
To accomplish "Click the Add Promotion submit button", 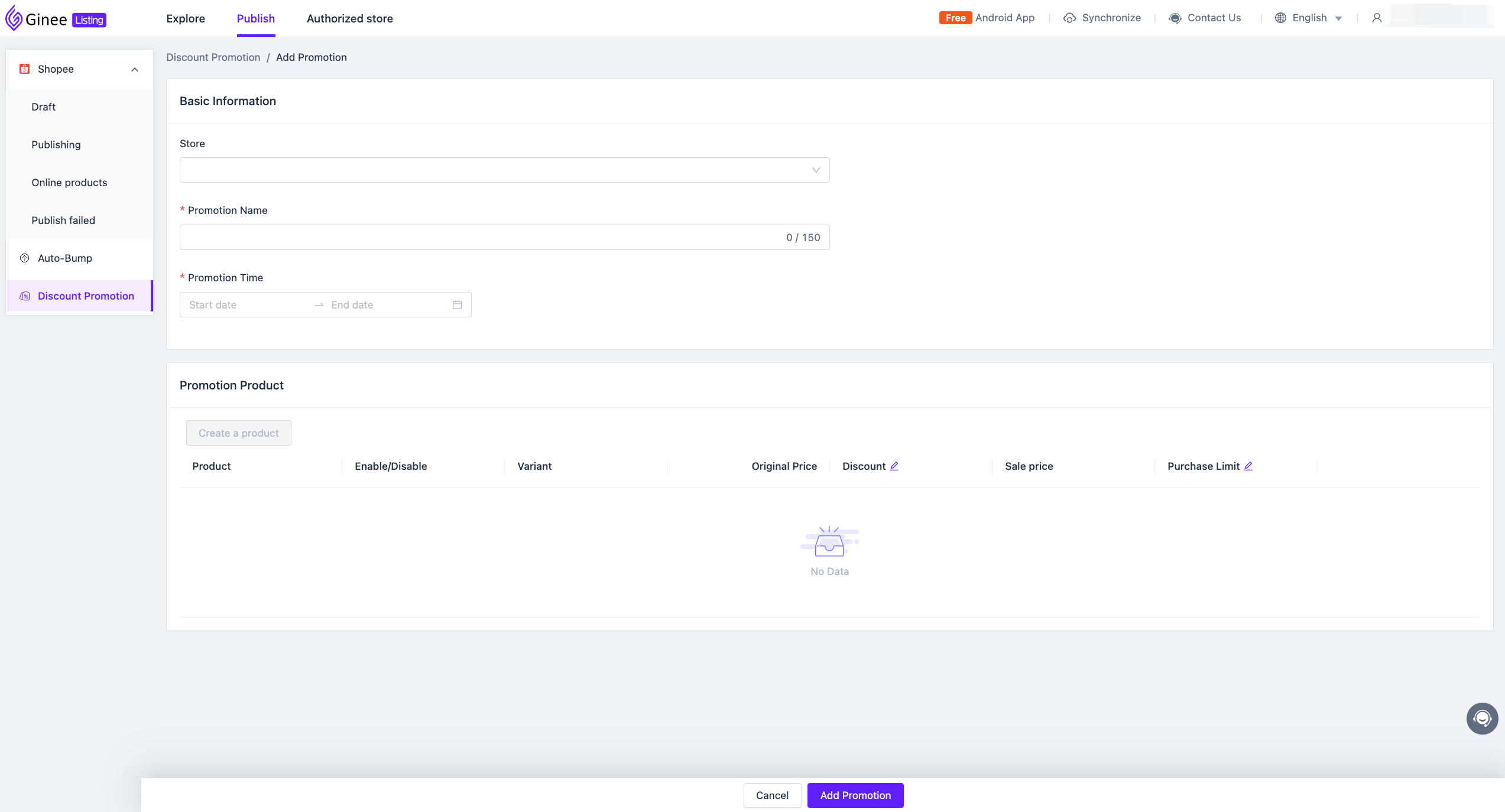I will pyautogui.click(x=855, y=795).
